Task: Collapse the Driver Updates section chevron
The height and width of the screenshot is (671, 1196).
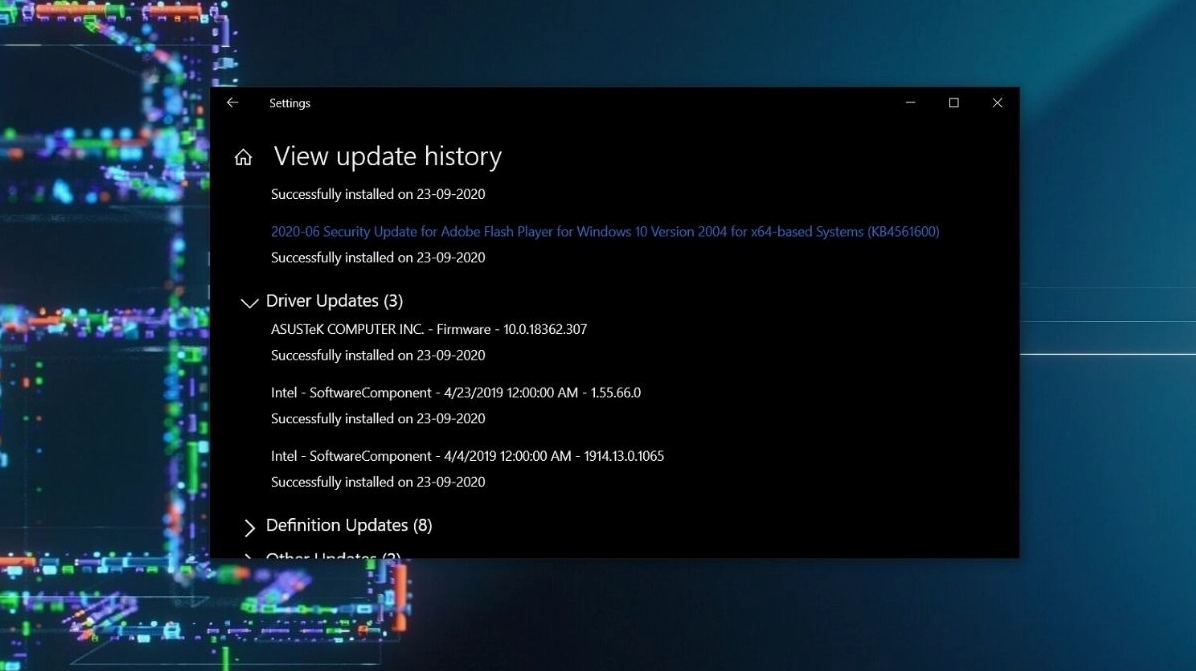Action: click(x=249, y=303)
